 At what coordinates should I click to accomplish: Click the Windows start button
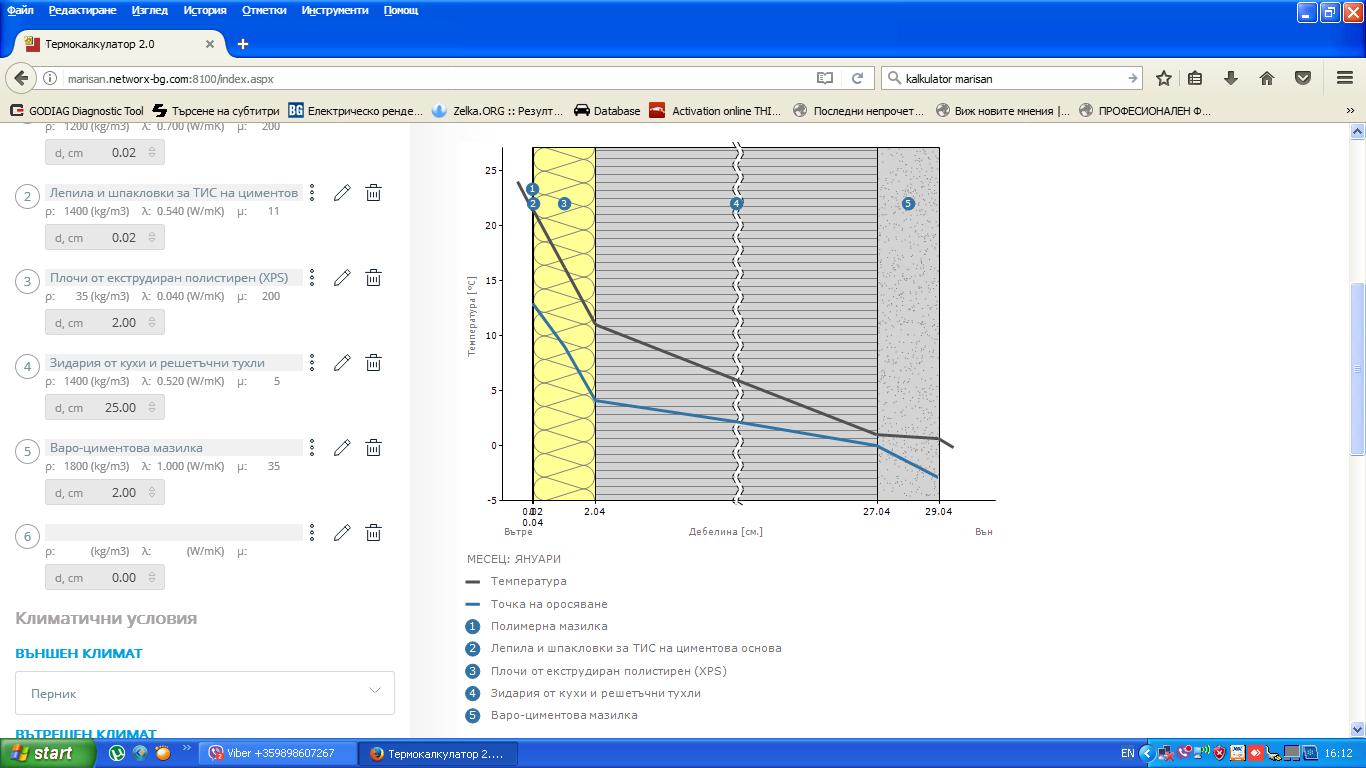pos(47,753)
